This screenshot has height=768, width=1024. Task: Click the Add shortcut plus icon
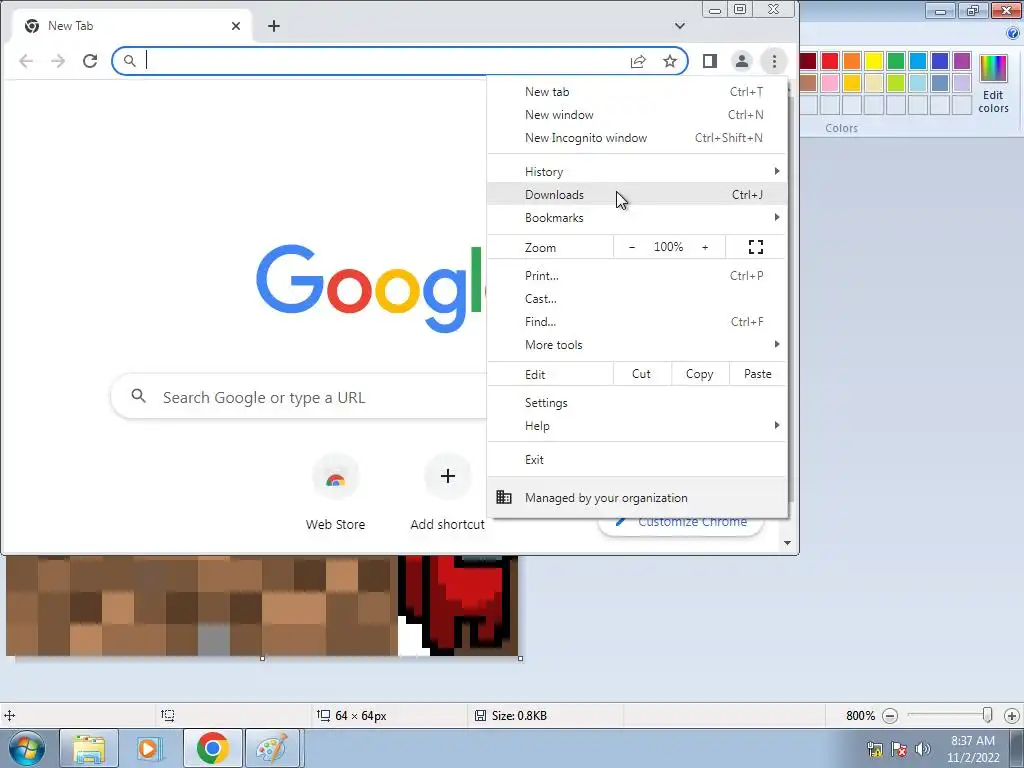pyautogui.click(x=447, y=476)
